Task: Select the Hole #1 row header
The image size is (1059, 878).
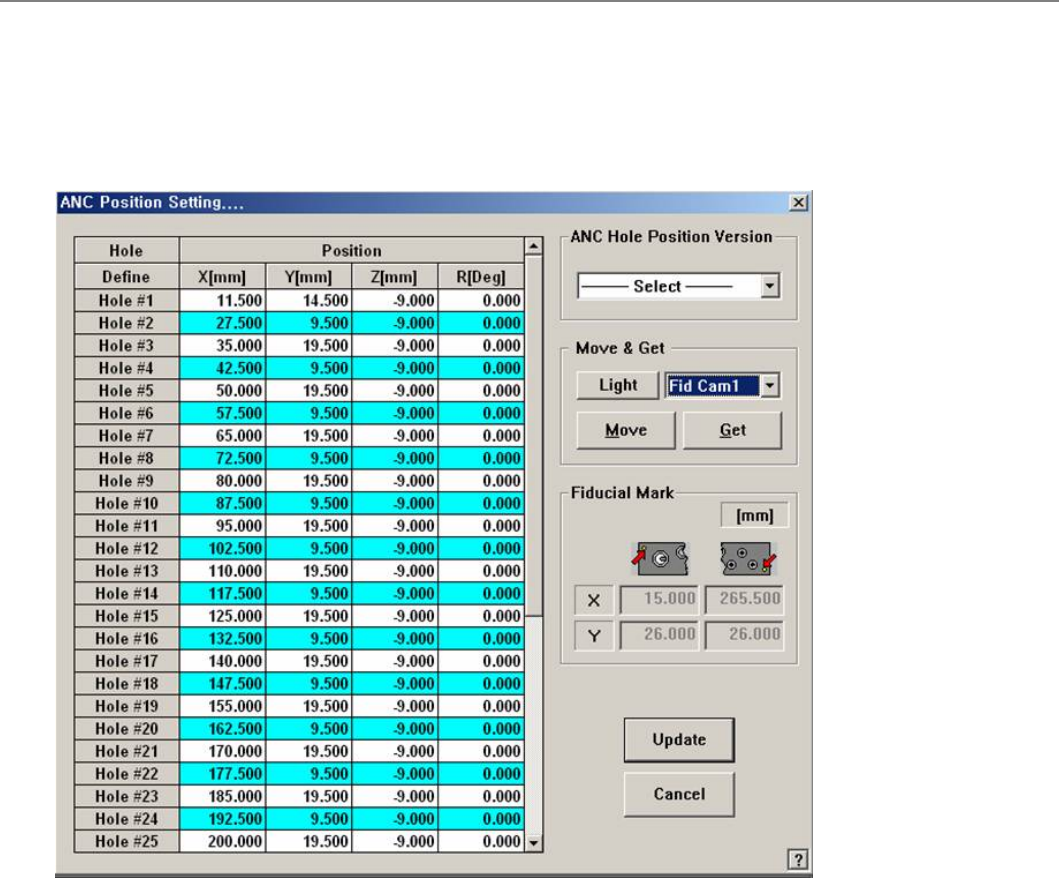Action: [x=126, y=301]
